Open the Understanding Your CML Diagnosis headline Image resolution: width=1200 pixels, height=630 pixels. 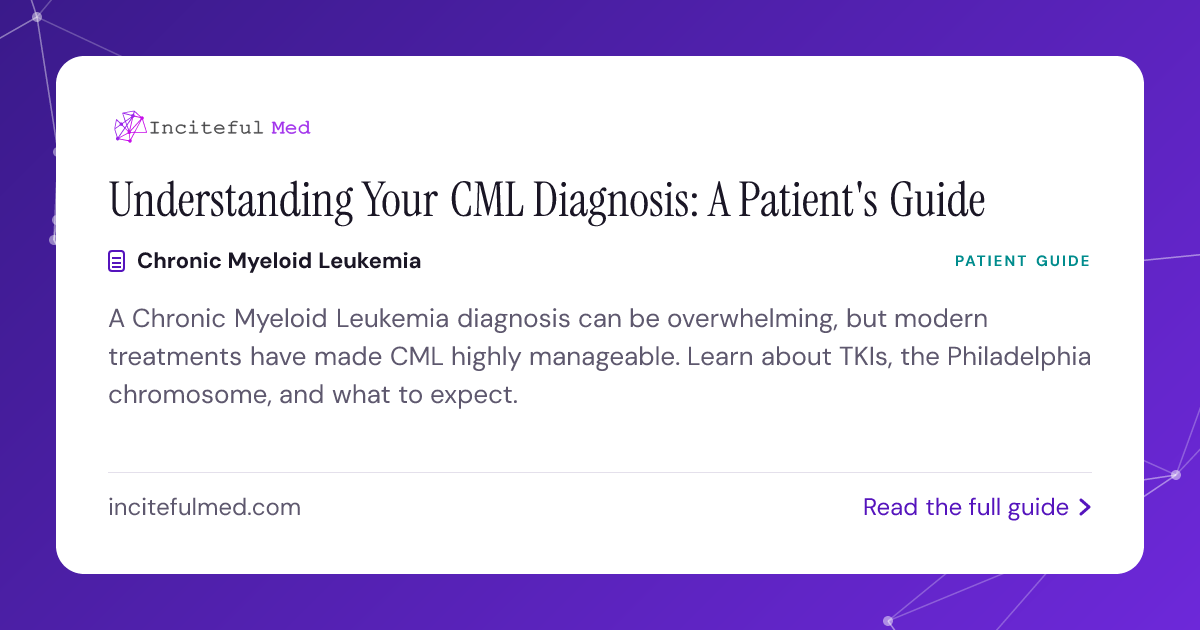[x=547, y=200]
